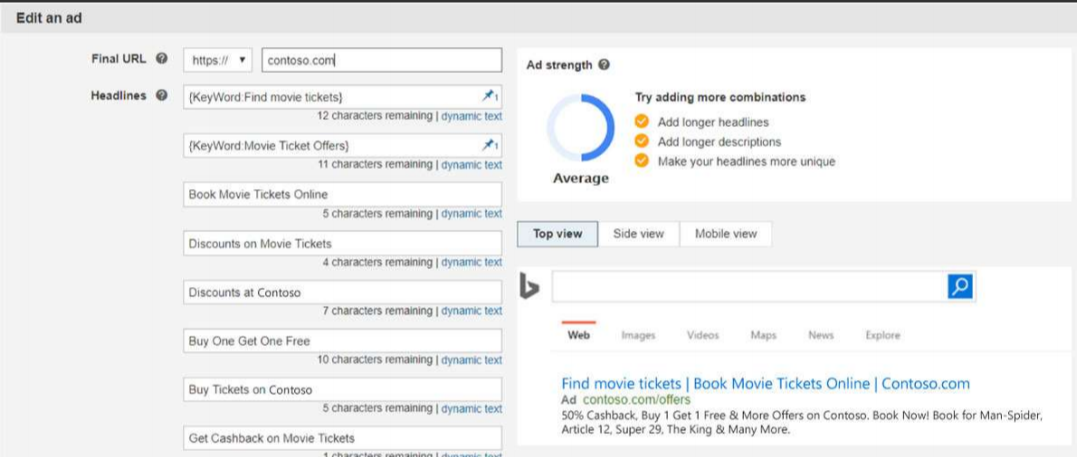Image resolution: width=1077 pixels, height=457 pixels.
Task: Click dynamic text link under 'Buy Tickets on Contoso'
Action: coord(471,409)
